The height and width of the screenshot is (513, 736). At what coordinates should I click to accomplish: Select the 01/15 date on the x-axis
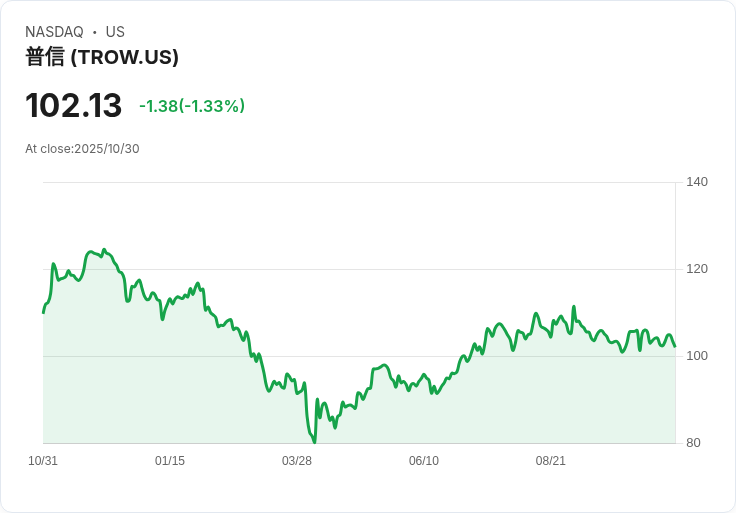[x=170, y=461]
